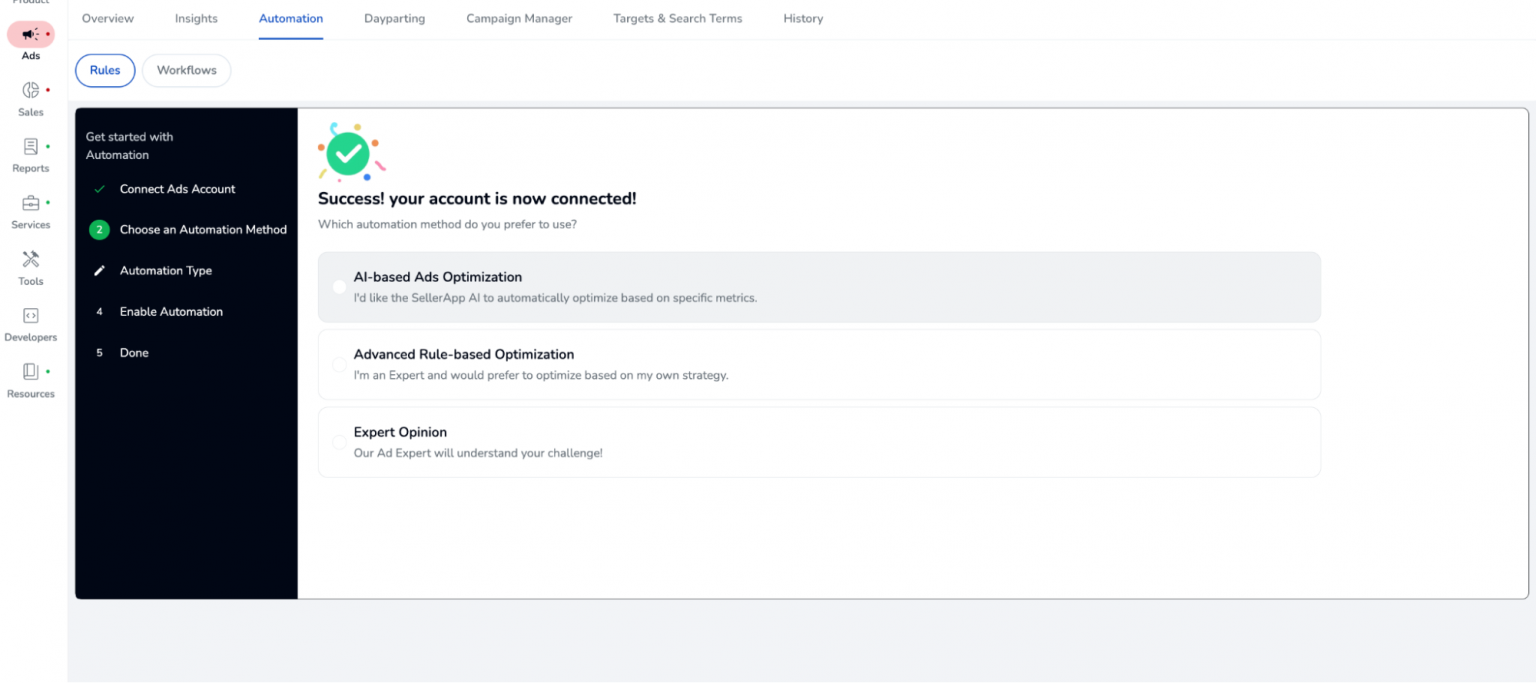The width and height of the screenshot is (1536, 683).
Task: Open the Insights tab
Action: click(196, 18)
